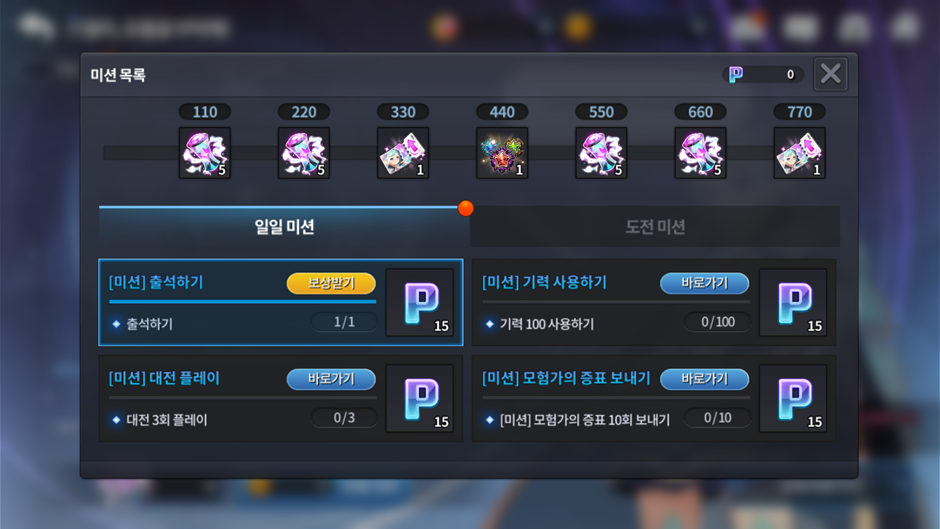Click the P point icon in 기력 사용하기 mission
The height and width of the screenshot is (529, 940).
793,302
